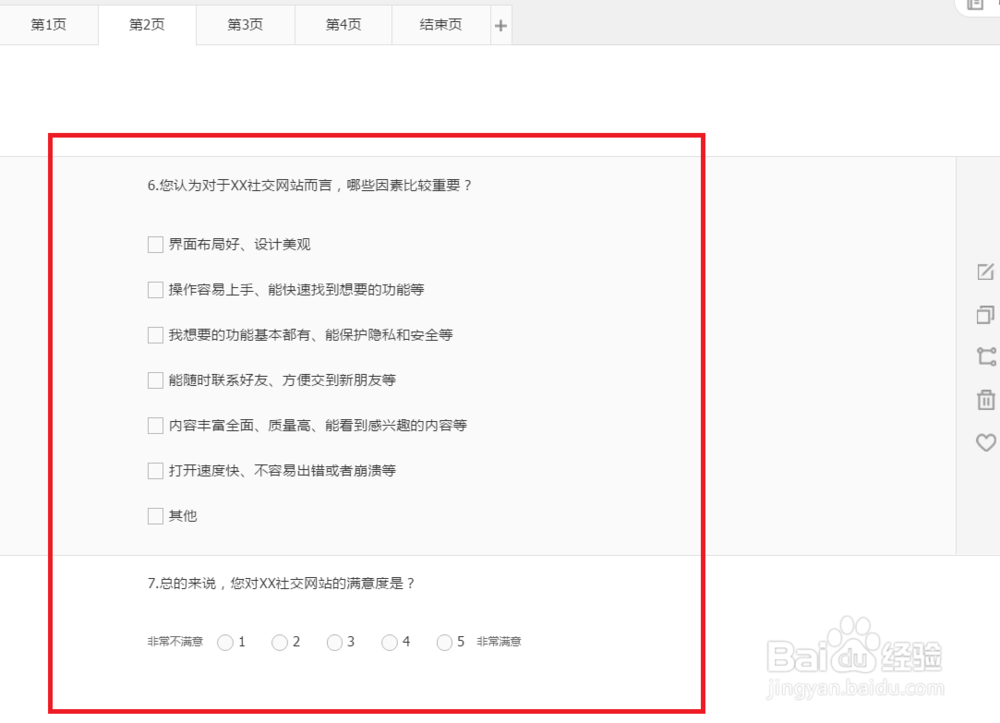Image resolution: width=1000 pixels, height=723 pixels.
Task: Switch to the 第1页 tab
Action: [x=48, y=25]
